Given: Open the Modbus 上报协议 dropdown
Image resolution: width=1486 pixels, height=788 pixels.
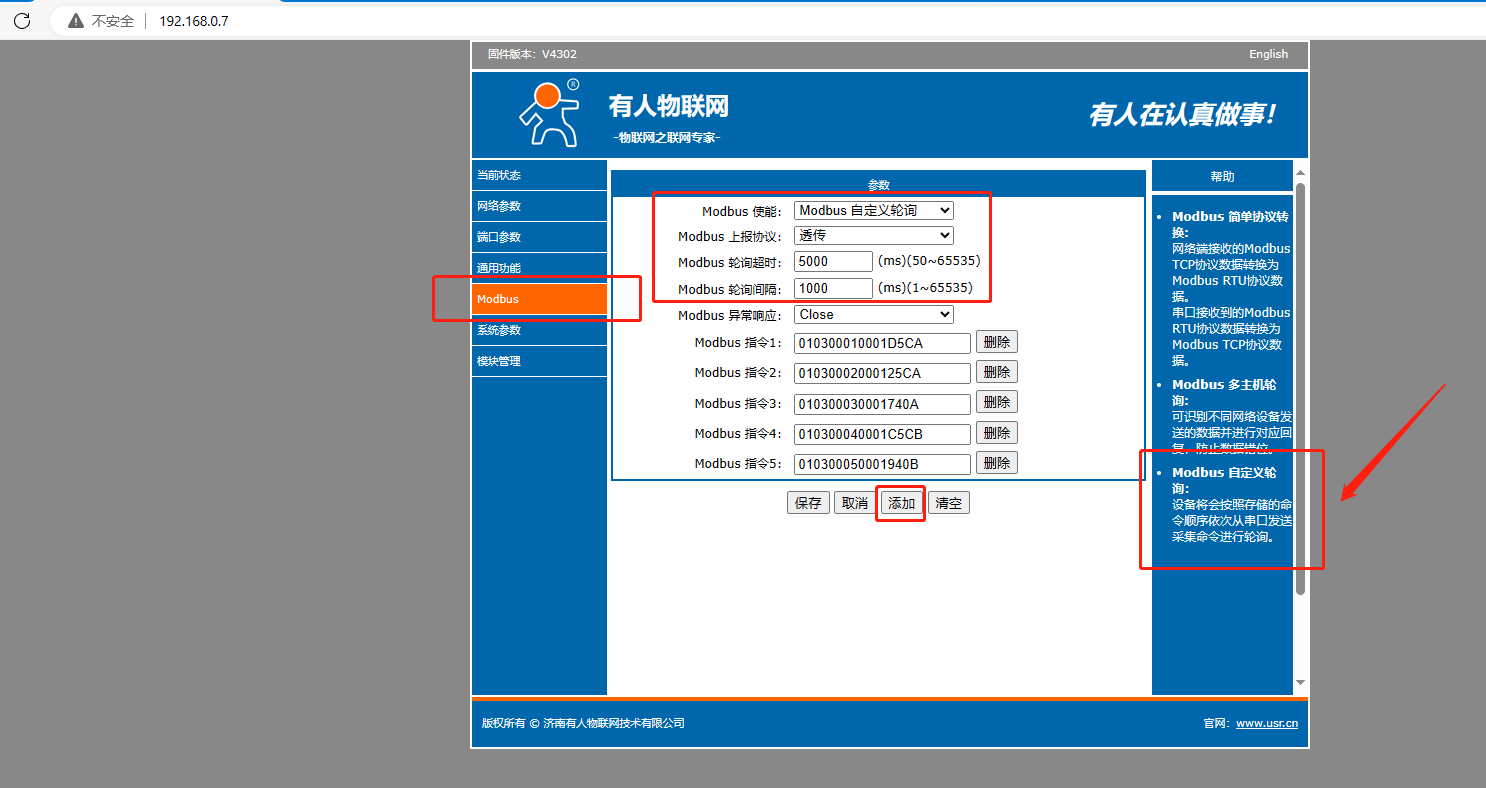Looking at the screenshot, I should tap(874, 235).
